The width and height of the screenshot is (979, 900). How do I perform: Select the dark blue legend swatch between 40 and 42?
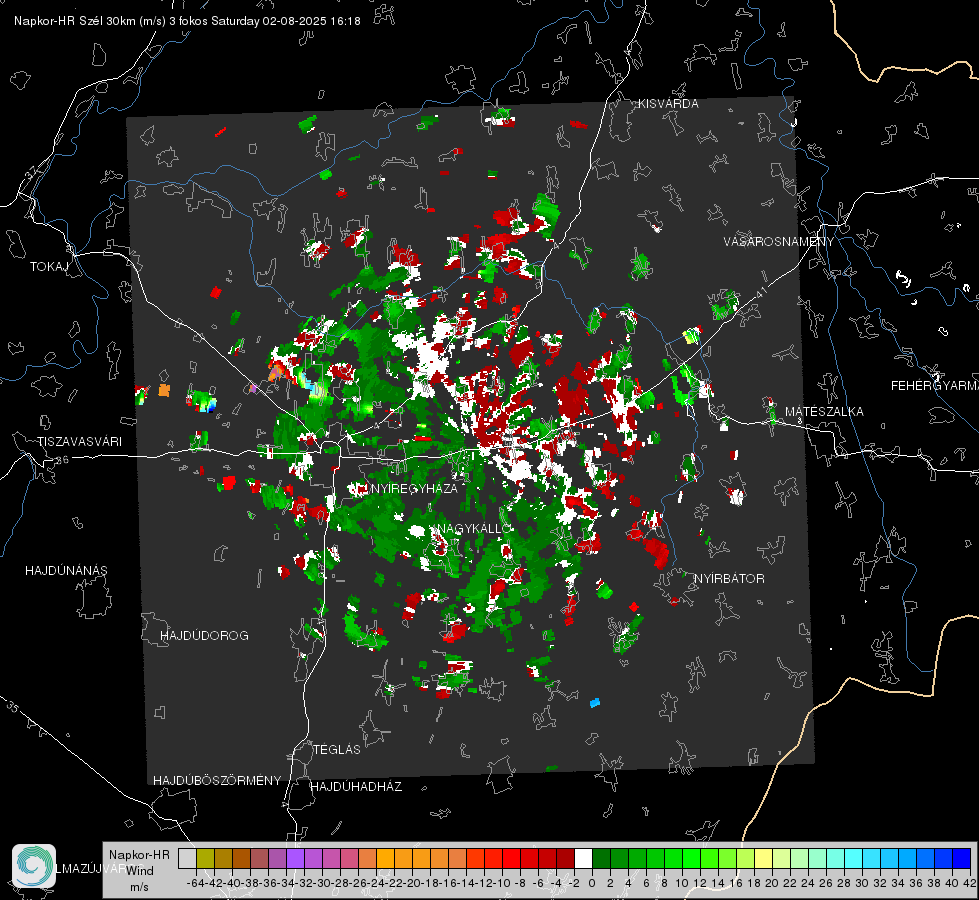point(962,858)
